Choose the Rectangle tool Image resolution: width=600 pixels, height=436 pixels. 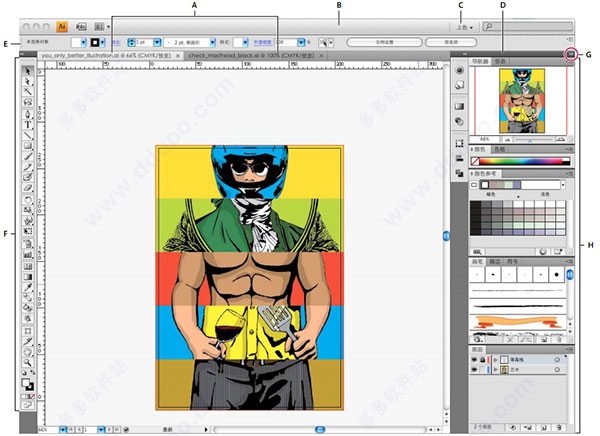click(28, 145)
